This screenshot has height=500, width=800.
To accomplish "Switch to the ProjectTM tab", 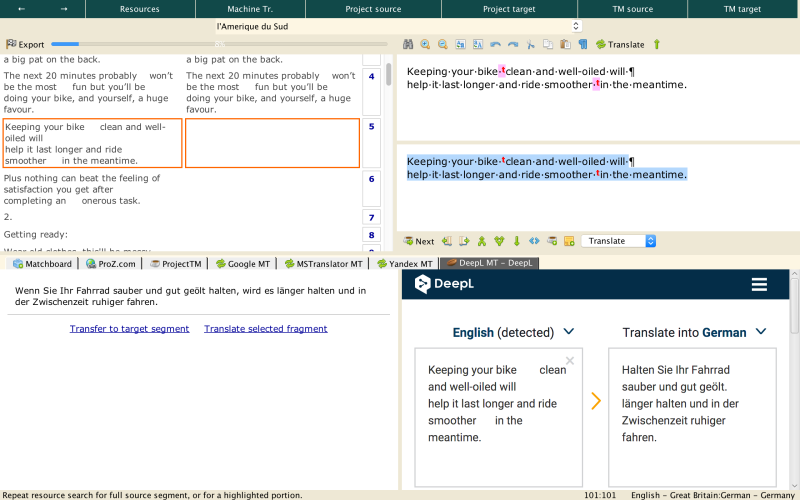I will pyautogui.click(x=176, y=264).
